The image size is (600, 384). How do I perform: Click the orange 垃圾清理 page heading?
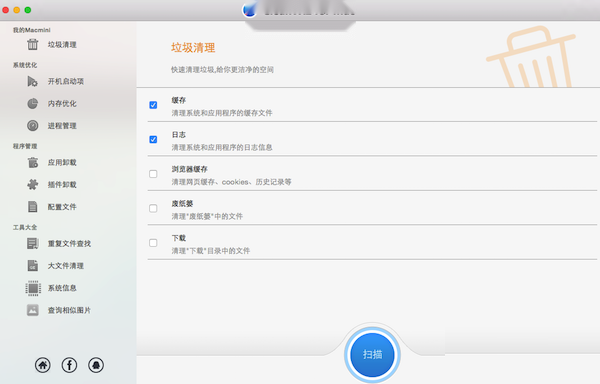(x=193, y=48)
